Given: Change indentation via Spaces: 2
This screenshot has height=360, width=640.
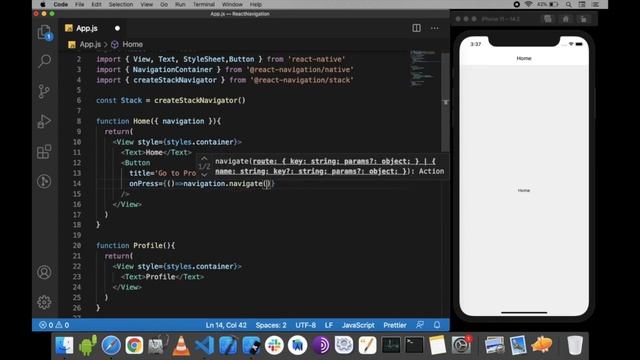Looking at the screenshot, I should click(x=271, y=325).
